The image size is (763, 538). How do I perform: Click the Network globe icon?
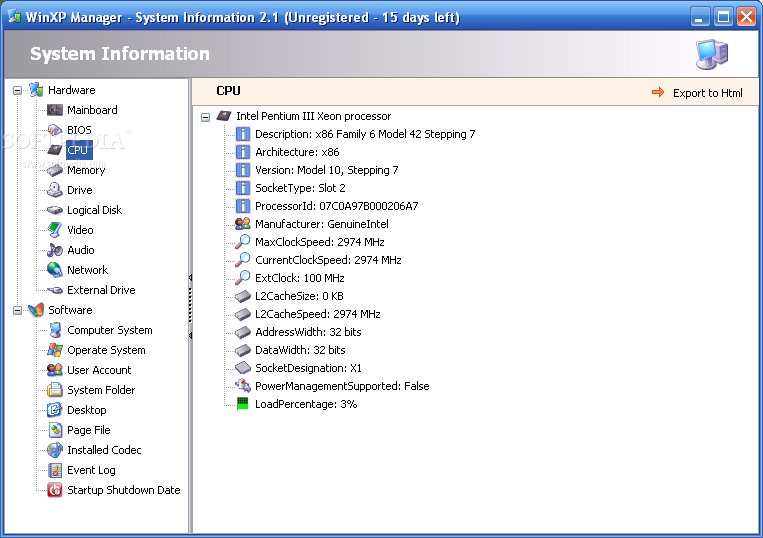54,269
